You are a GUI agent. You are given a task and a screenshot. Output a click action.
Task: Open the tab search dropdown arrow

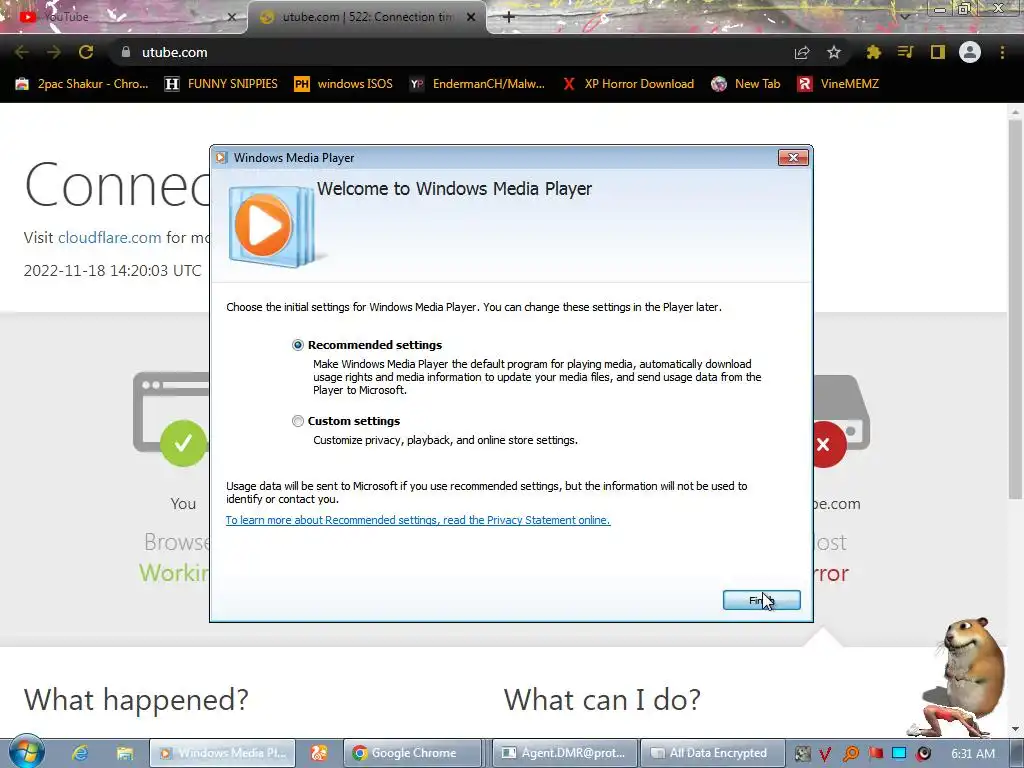click(905, 17)
